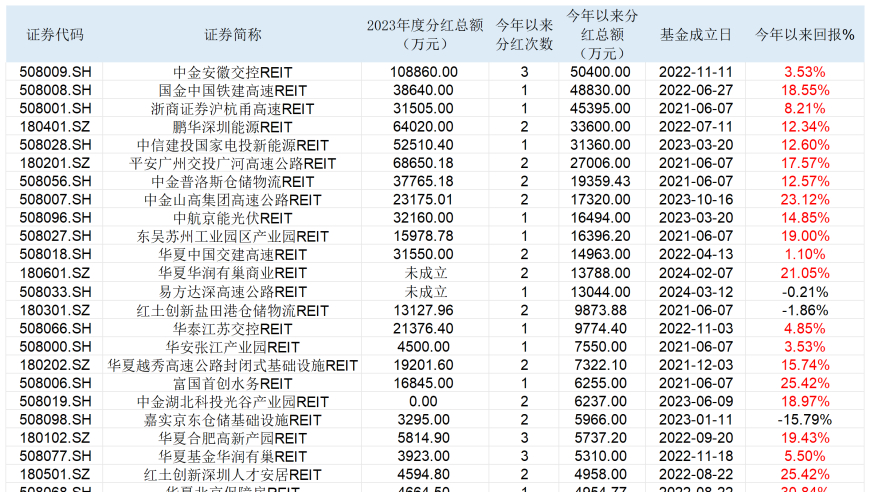870x492 pixels.
Task: Select 中金山高集团高速公路REIT cell
Action: (232, 200)
